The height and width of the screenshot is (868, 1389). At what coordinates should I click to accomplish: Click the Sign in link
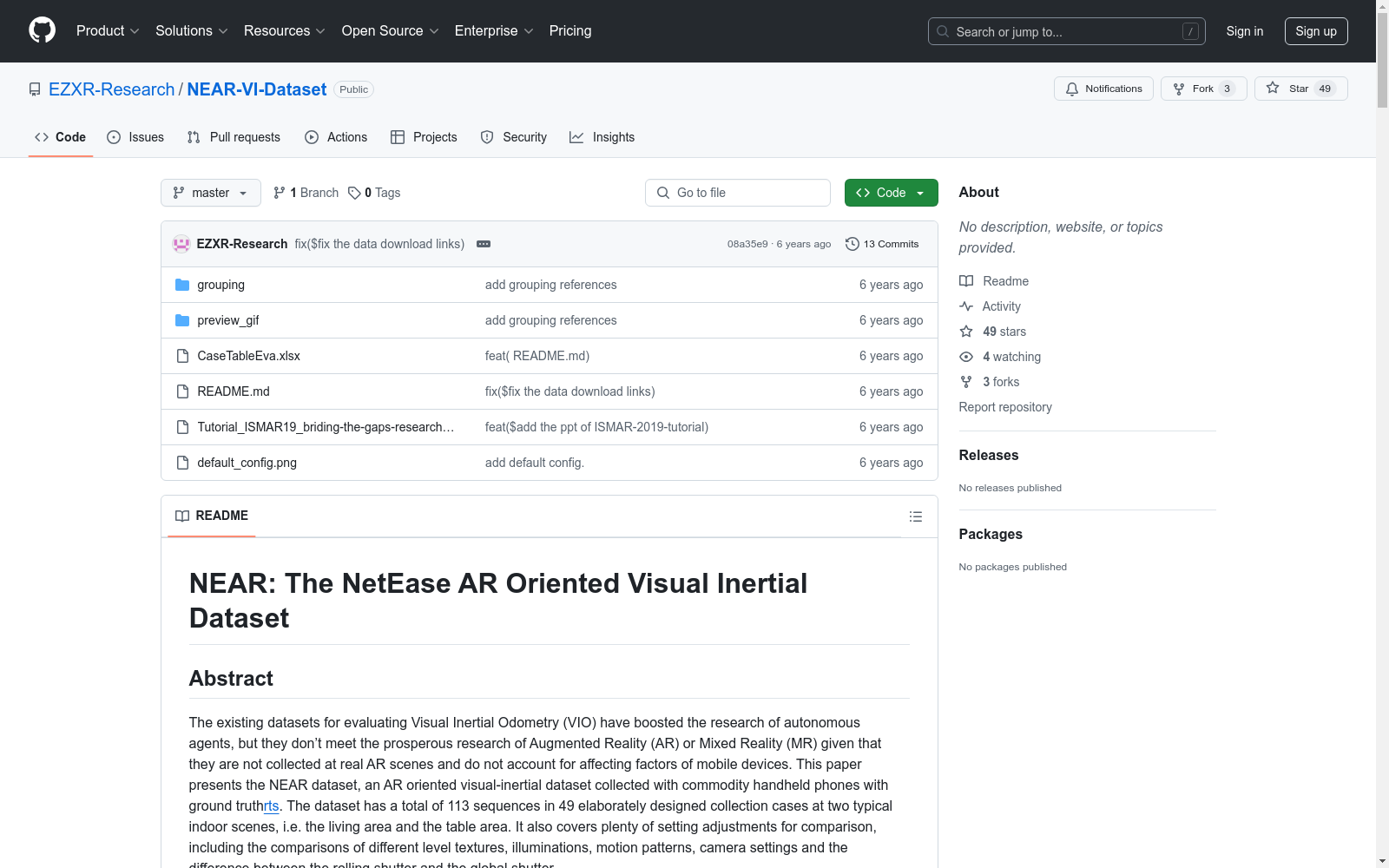click(1245, 31)
